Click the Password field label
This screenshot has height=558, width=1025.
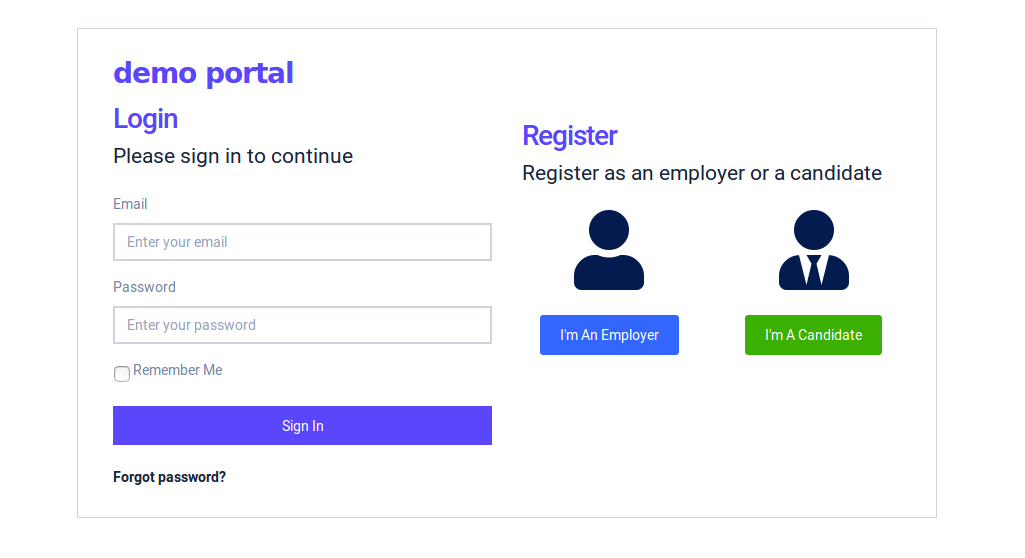click(x=144, y=287)
